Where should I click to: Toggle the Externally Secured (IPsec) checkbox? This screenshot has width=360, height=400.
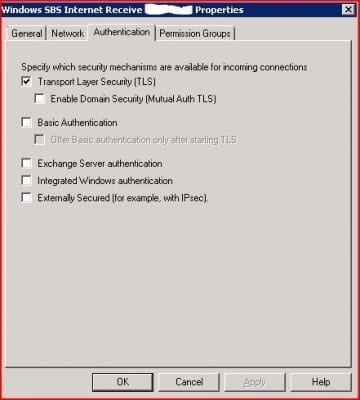coord(26,198)
